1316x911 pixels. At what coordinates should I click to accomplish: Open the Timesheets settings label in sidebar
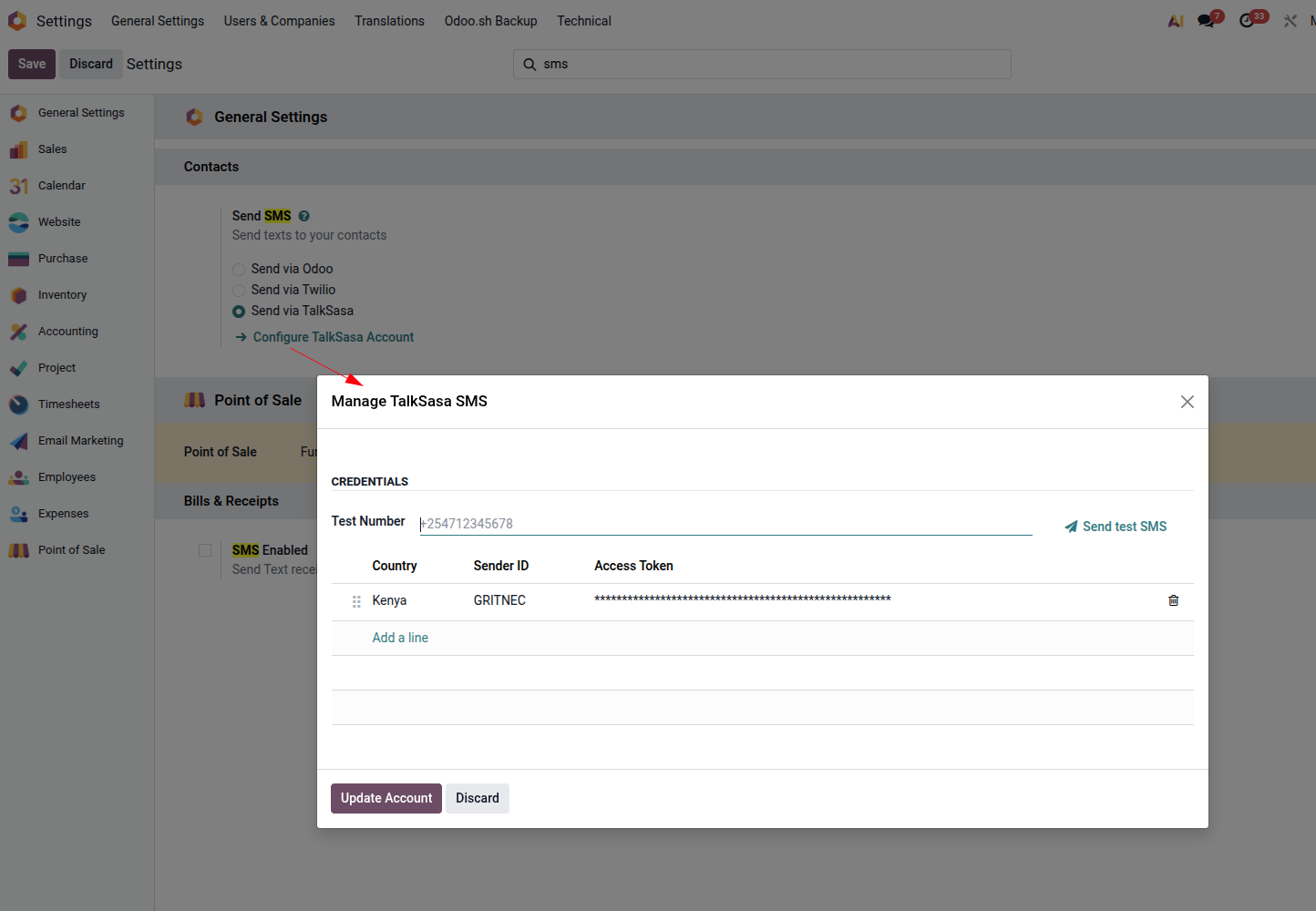point(69,404)
